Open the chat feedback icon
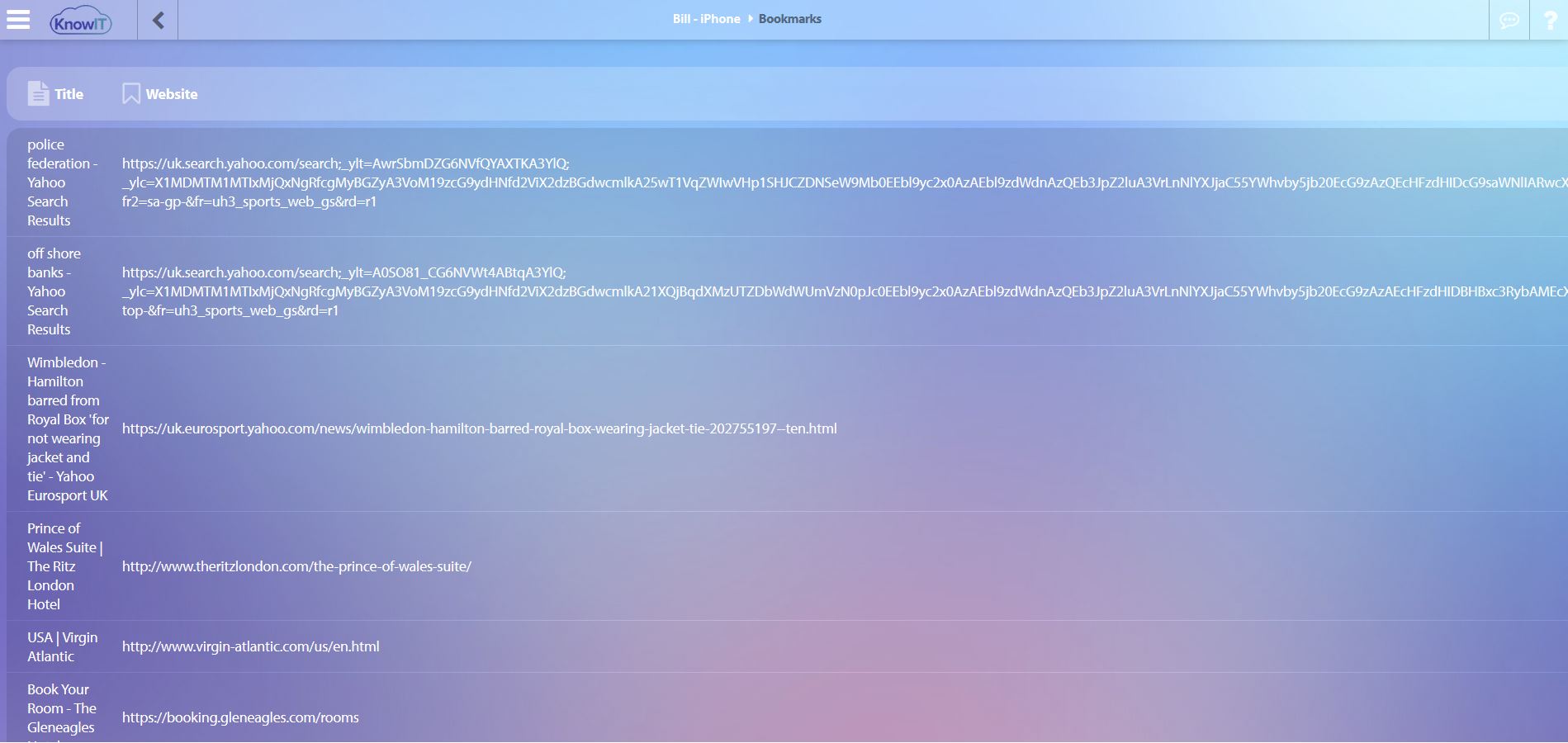 pos(1509,20)
